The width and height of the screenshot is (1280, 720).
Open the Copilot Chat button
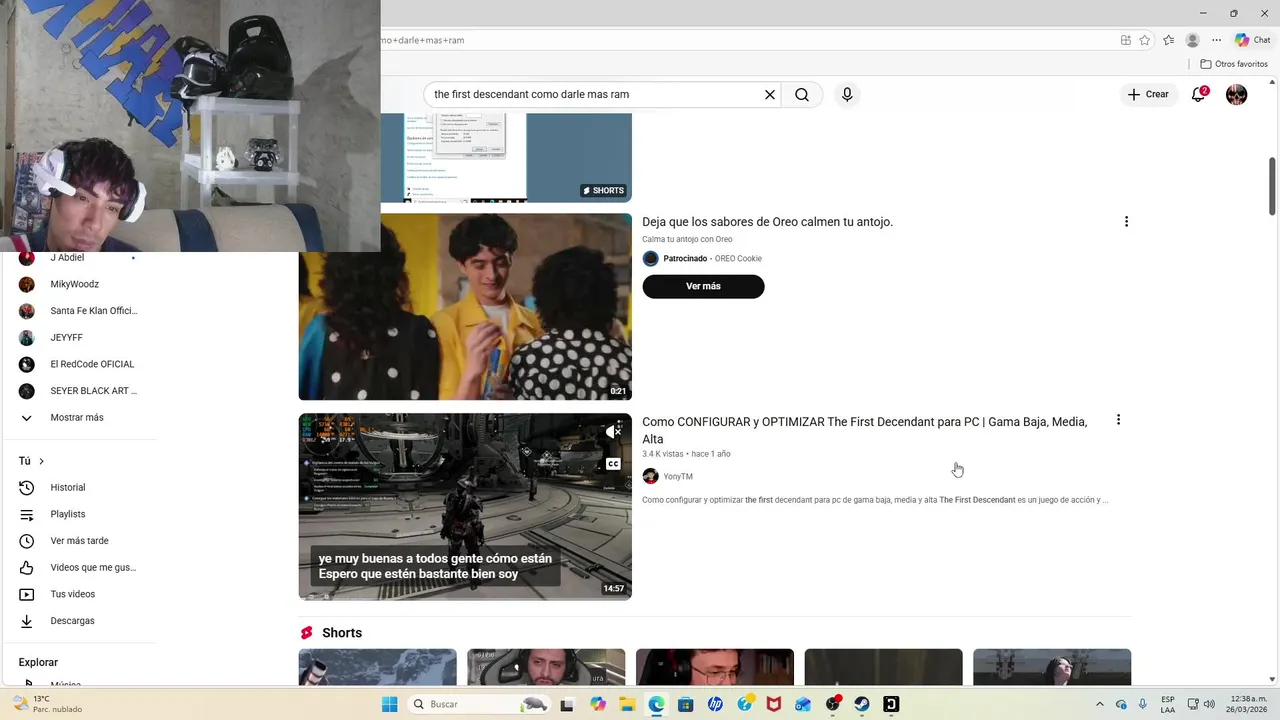1252,40
